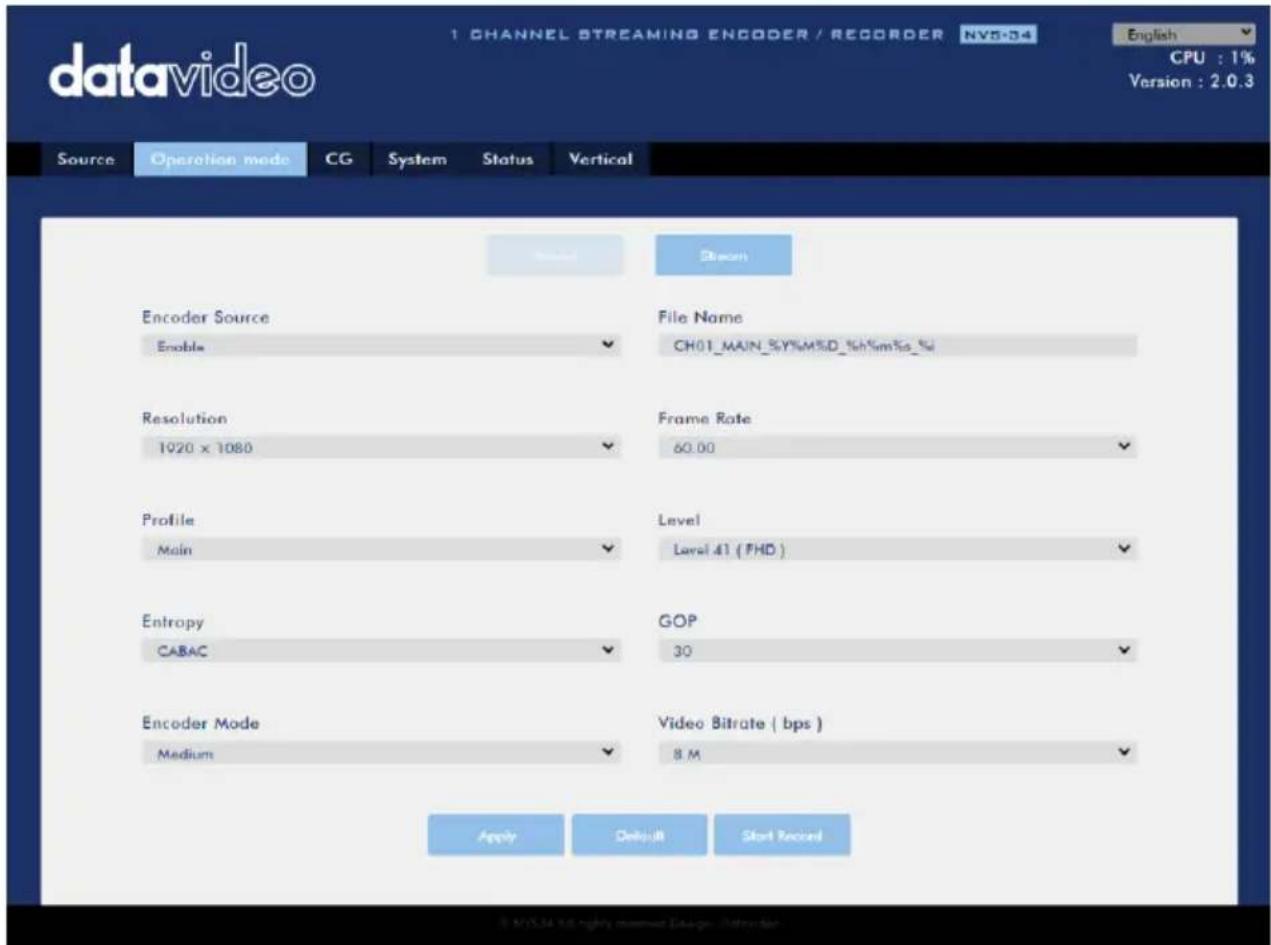Viewport: 1271px width, 945px height.
Task: Expand the Encoder Source dropdown
Action: pos(381,346)
